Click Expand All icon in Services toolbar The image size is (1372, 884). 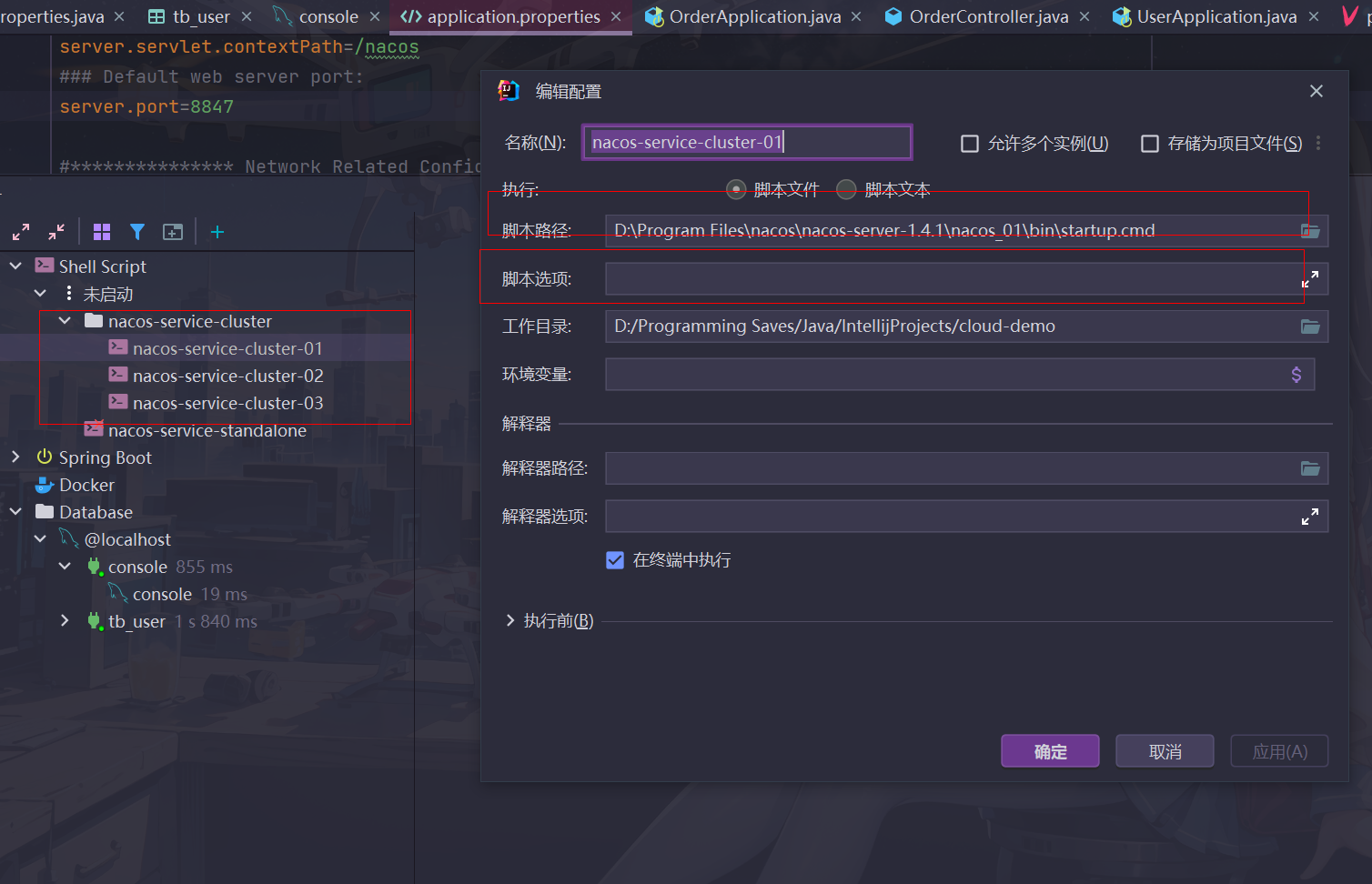tap(21, 232)
